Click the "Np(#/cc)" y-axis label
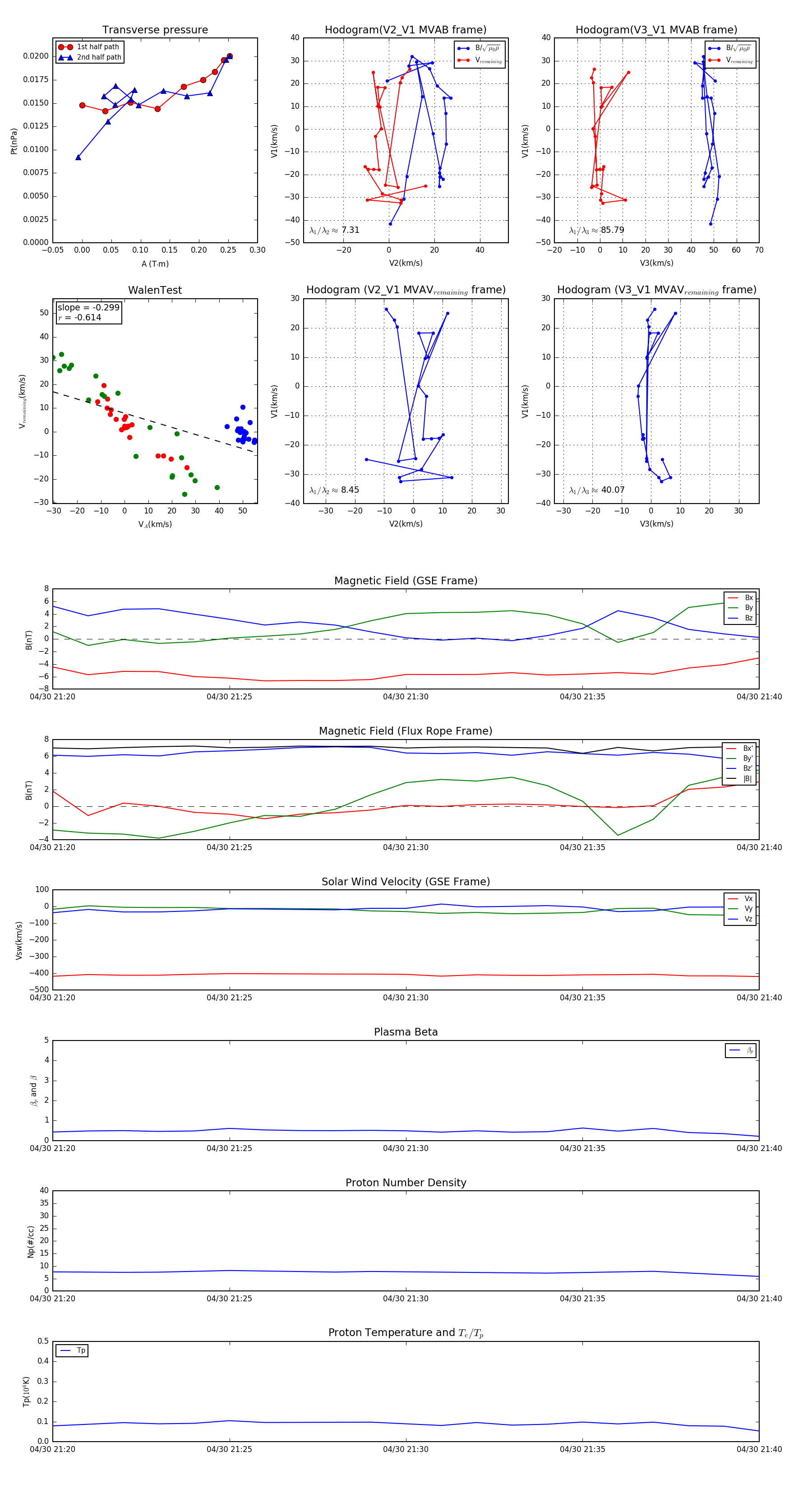Screen dimensions: 812x1489 (31, 1242)
